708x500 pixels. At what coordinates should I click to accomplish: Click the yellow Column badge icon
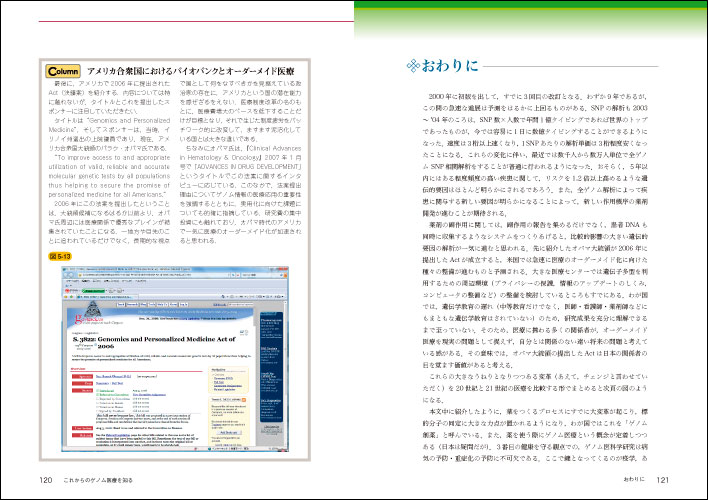point(61,72)
